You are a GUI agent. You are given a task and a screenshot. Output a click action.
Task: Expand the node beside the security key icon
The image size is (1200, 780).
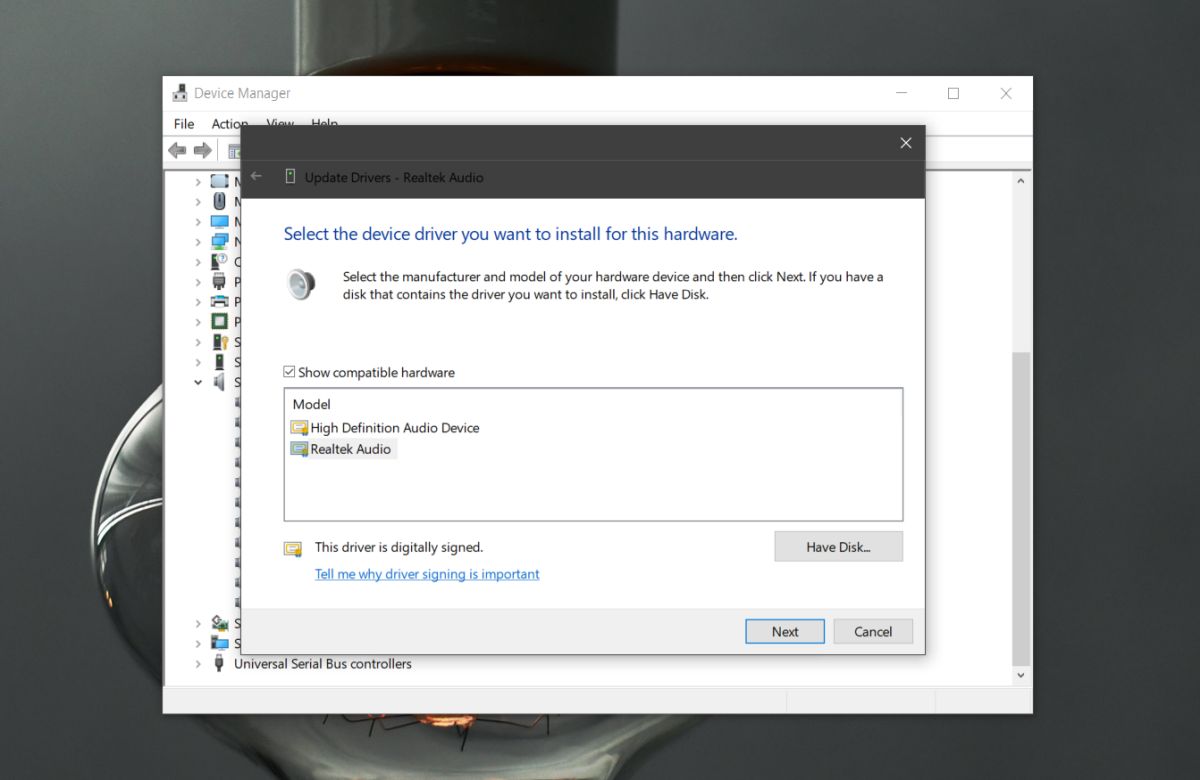click(x=198, y=342)
